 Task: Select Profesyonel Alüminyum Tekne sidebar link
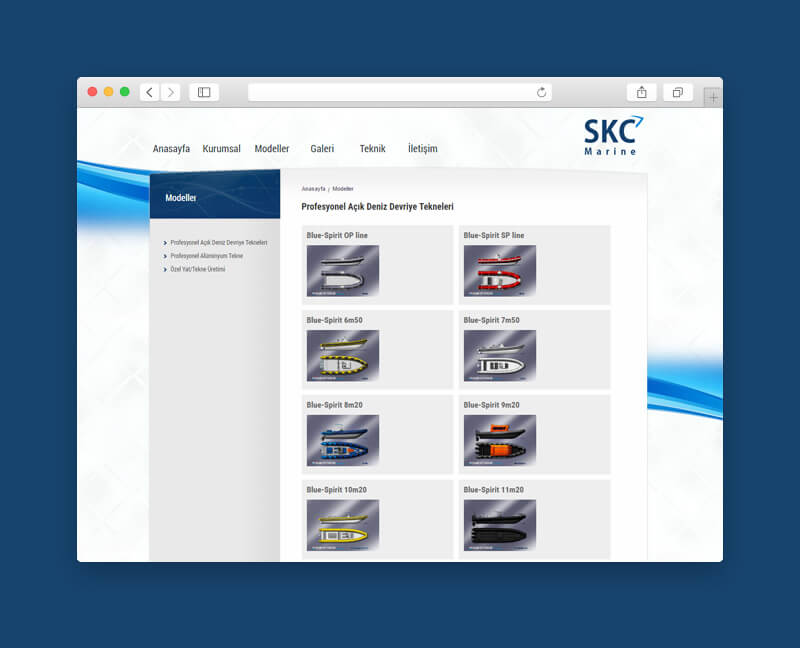(x=207, y=256)
